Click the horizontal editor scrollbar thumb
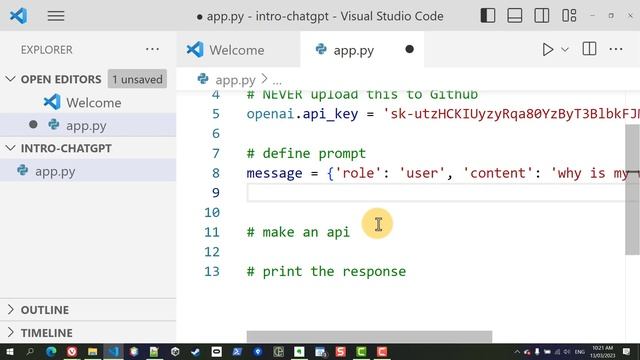The width and height of the screenshot is (640, 360). coord(369,337)
